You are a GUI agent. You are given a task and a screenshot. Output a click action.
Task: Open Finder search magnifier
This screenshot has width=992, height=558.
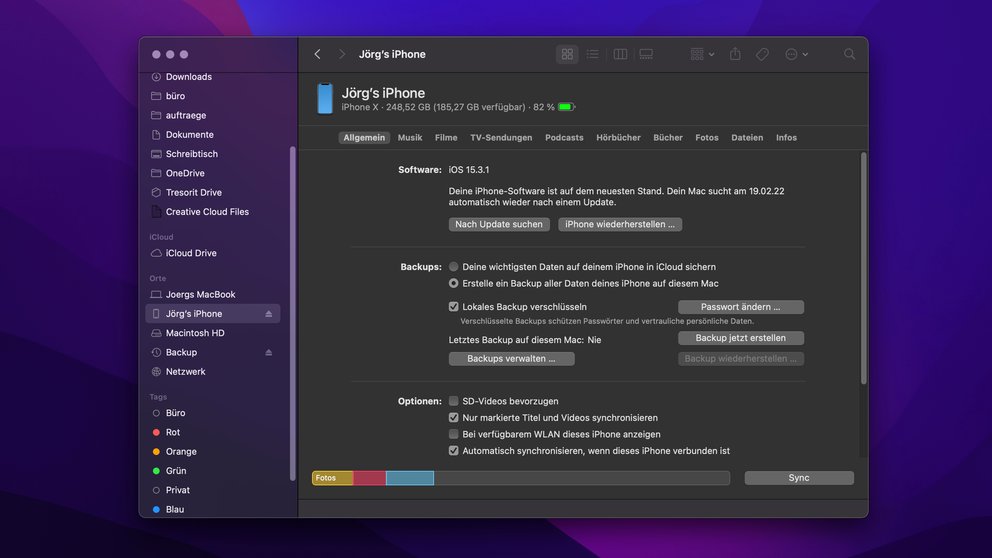pos(850,54)
